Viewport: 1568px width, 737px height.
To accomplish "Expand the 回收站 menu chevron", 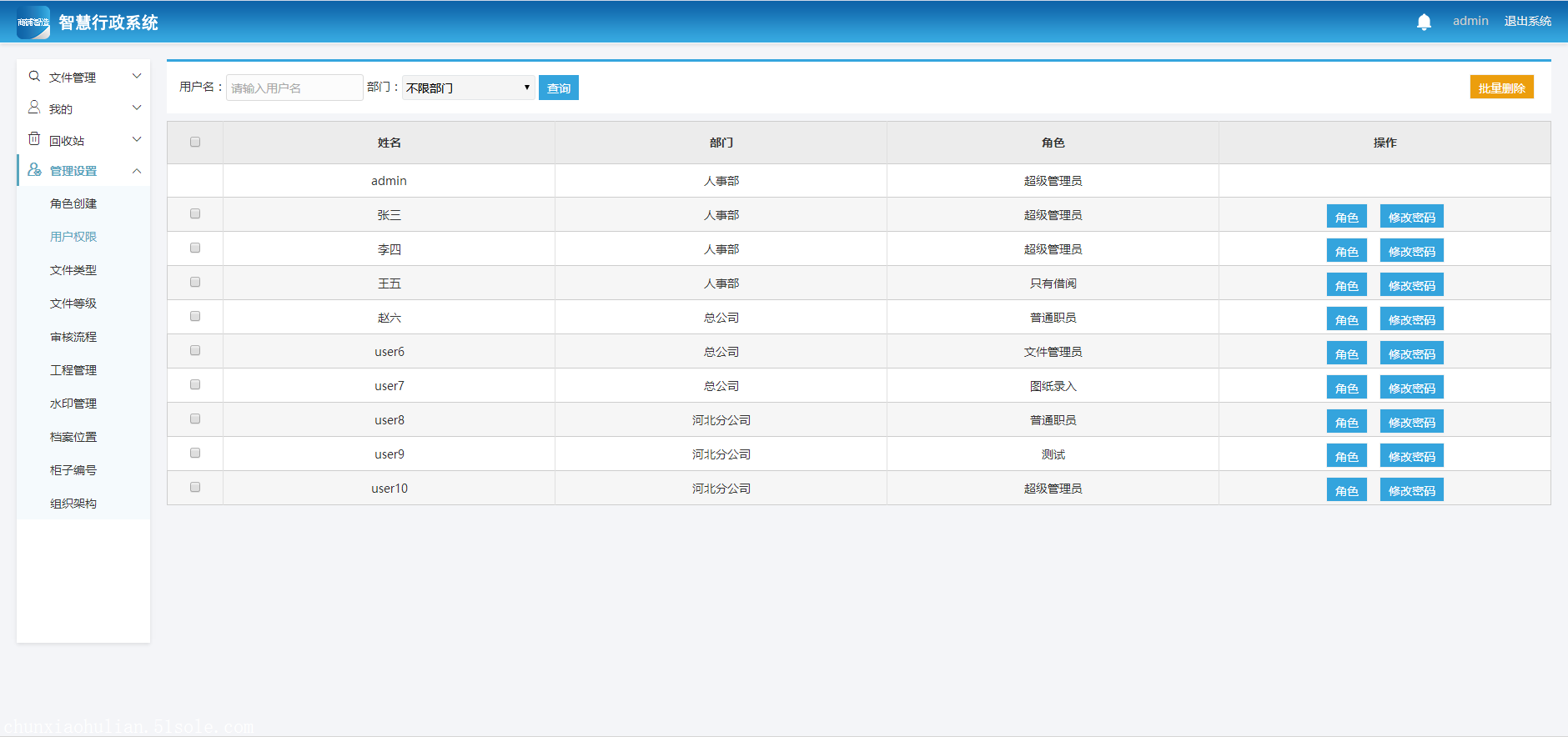I will pos(137,139).
